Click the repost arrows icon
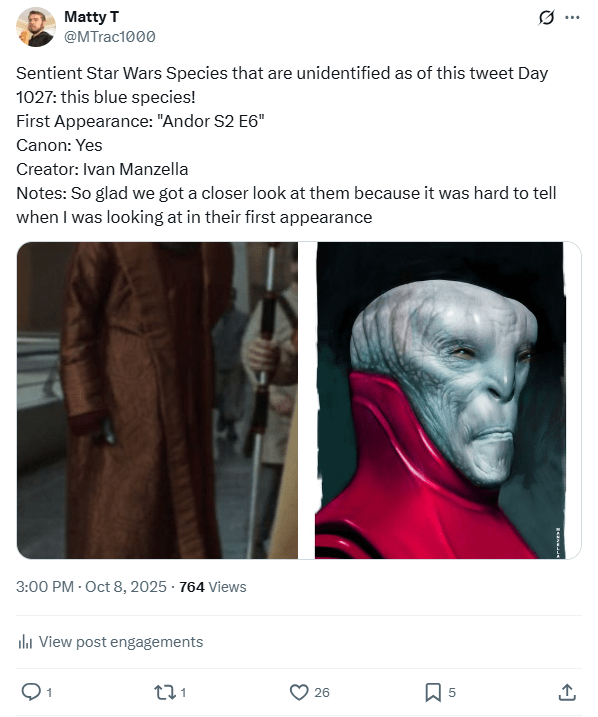Screen dimensions: 598x717 tap(165, 692)
